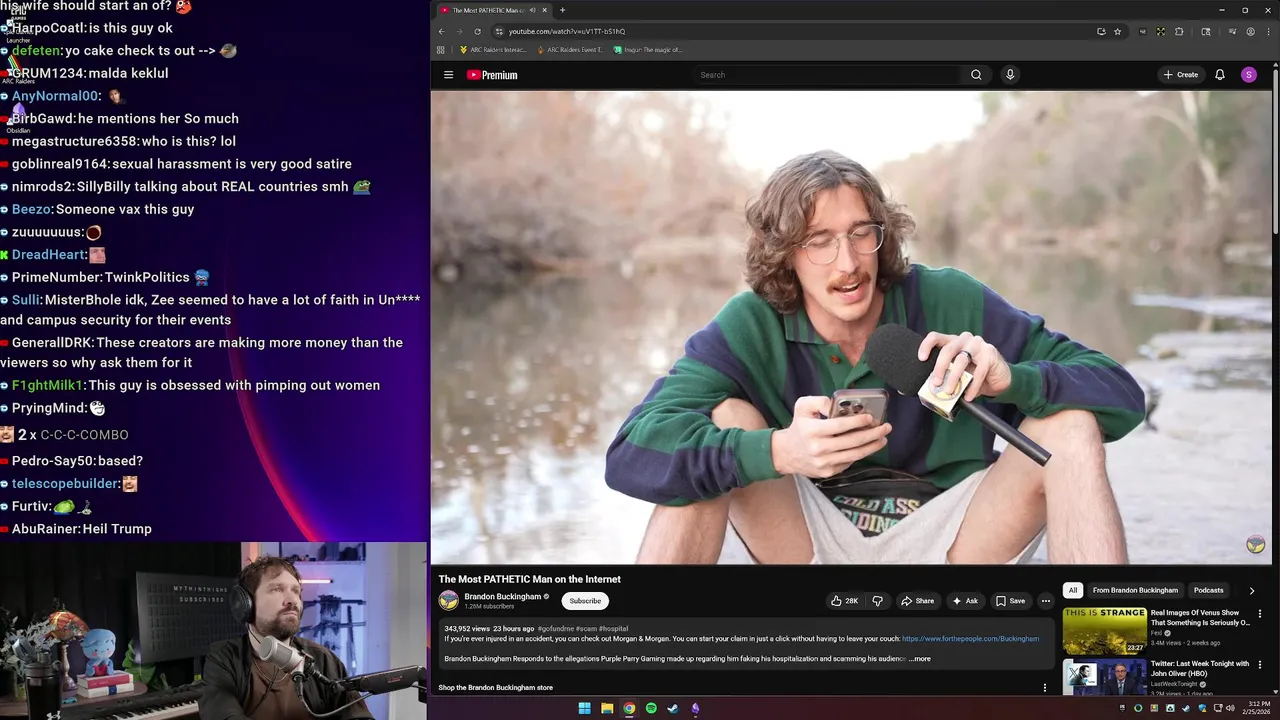The width and height of the screenshot is (1280, 720).
Task: Open Chrome apps grid in bookmarks bar
Action: [x=441, y=49]
